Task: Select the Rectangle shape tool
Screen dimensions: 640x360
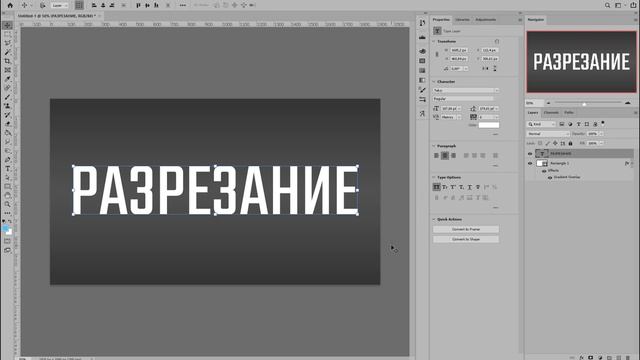Action: click(7, 187)
